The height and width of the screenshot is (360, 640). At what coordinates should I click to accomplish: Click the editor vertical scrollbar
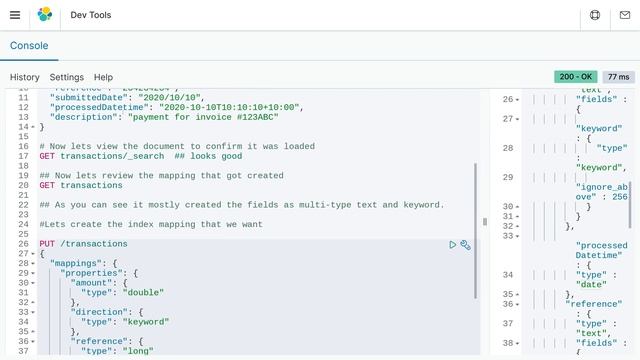[475, 231]
